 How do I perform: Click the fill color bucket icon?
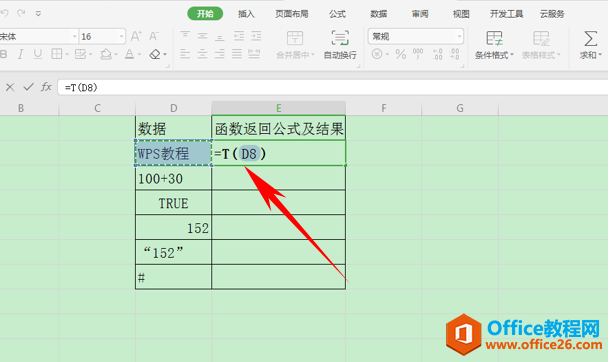106,54
